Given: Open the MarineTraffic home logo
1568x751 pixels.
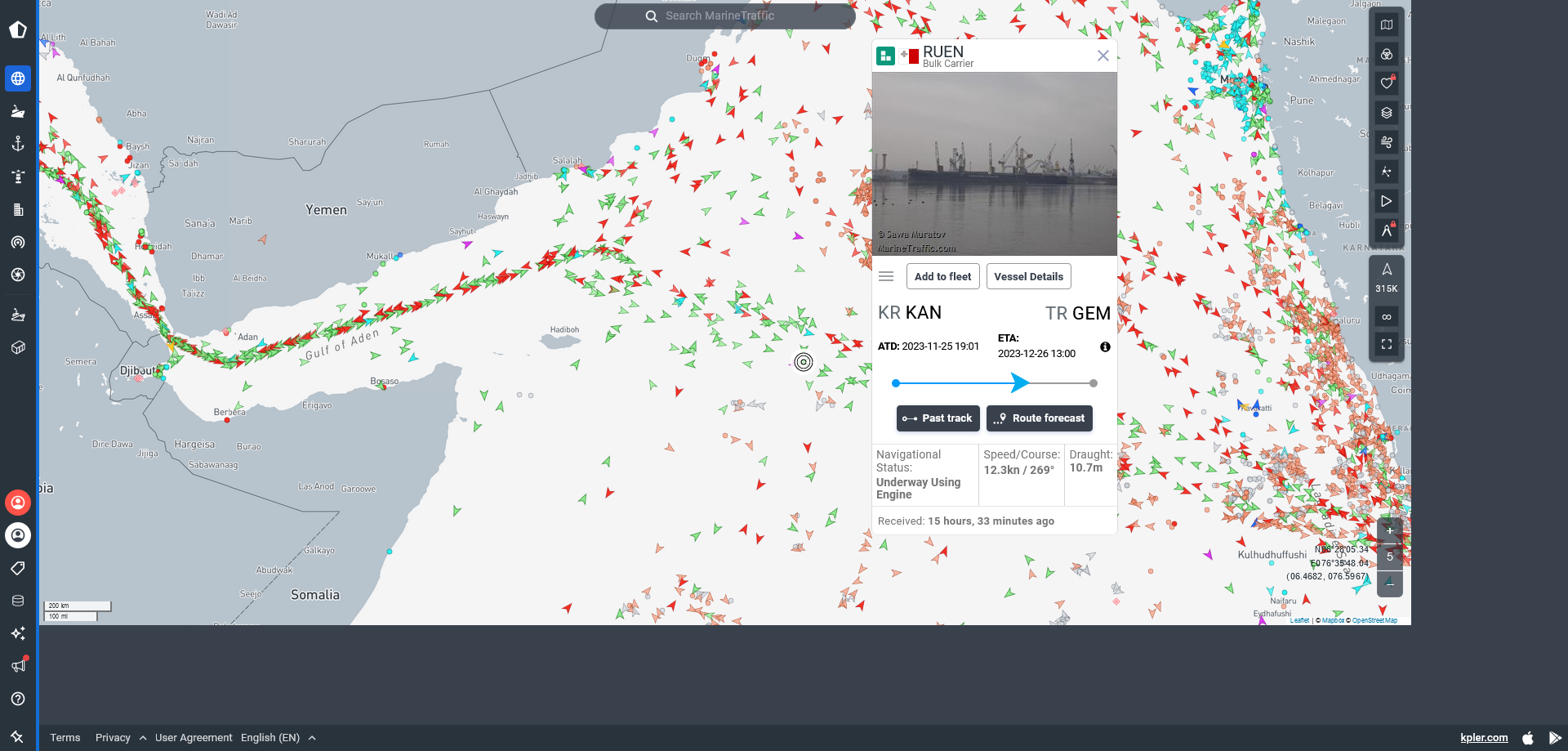Looking at the screenshot, I should [x=18, y=30].
